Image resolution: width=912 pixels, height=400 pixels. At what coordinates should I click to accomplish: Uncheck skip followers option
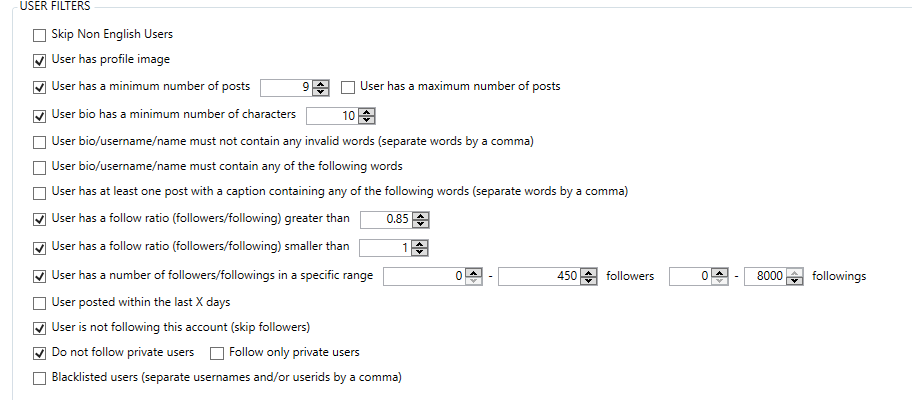pos(40,328)
